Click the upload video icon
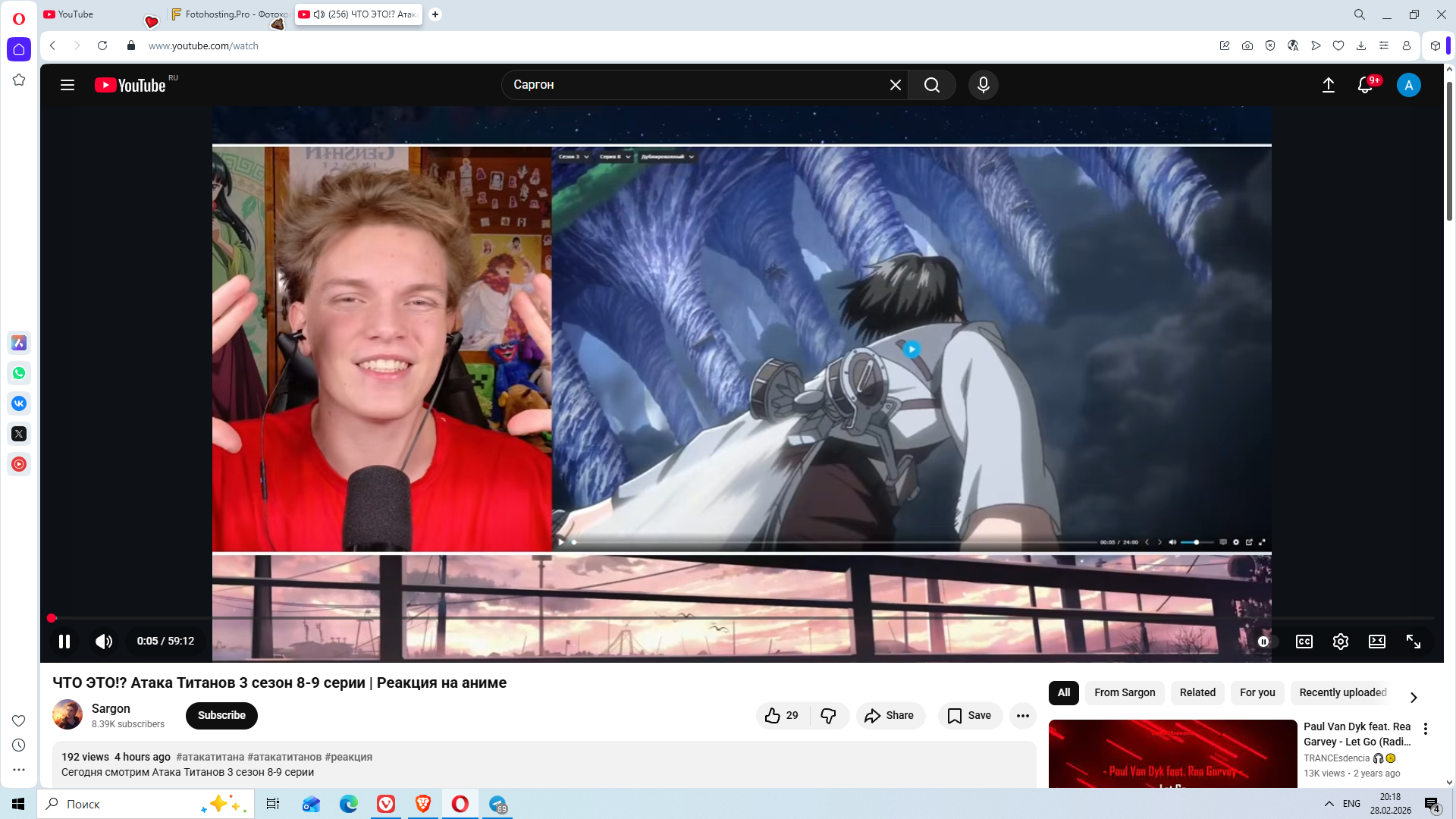 1328,85
